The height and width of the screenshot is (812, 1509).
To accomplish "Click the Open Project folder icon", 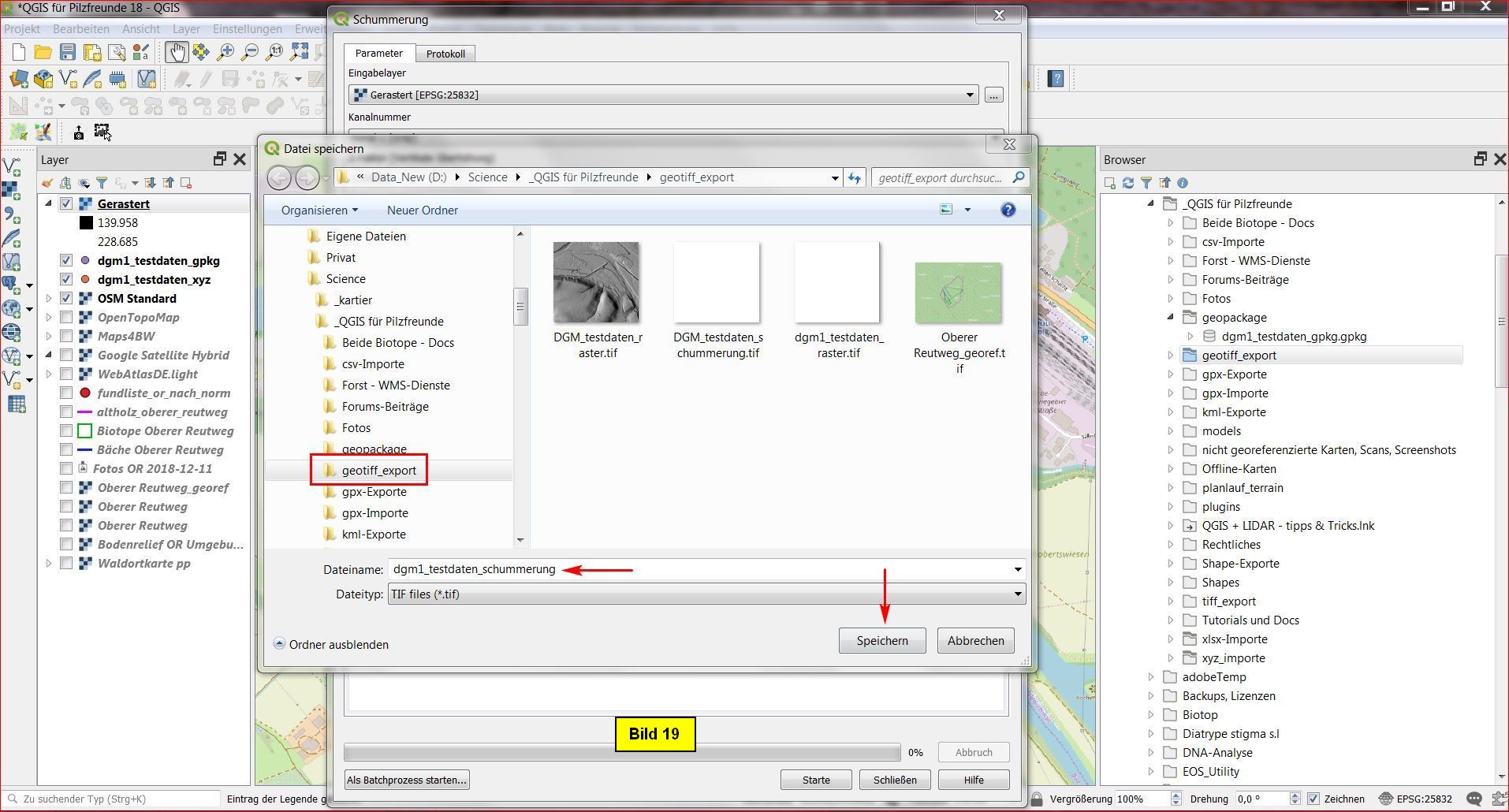I will click(43, 53).
